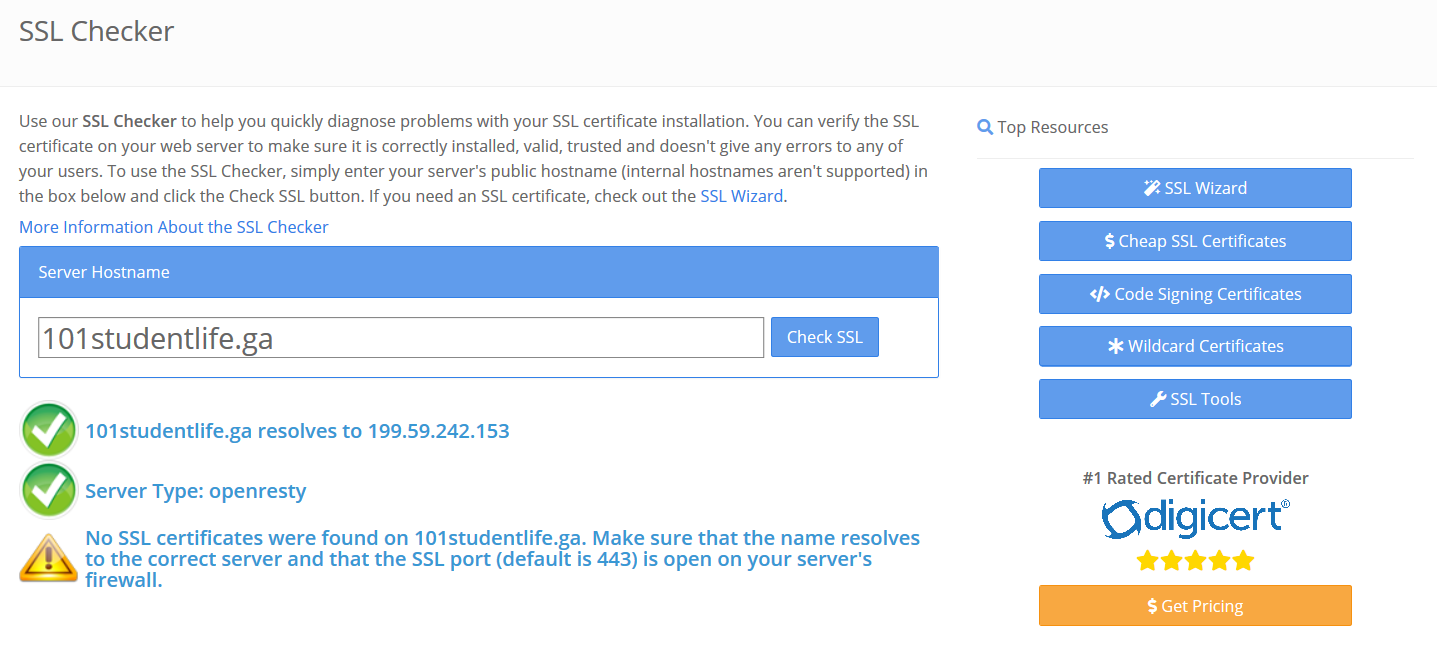The image size is (1437, 648).
Task: Click the magic wand icon on SSL Wizard
Action: pyautogui.click(x=1152, y=188)
